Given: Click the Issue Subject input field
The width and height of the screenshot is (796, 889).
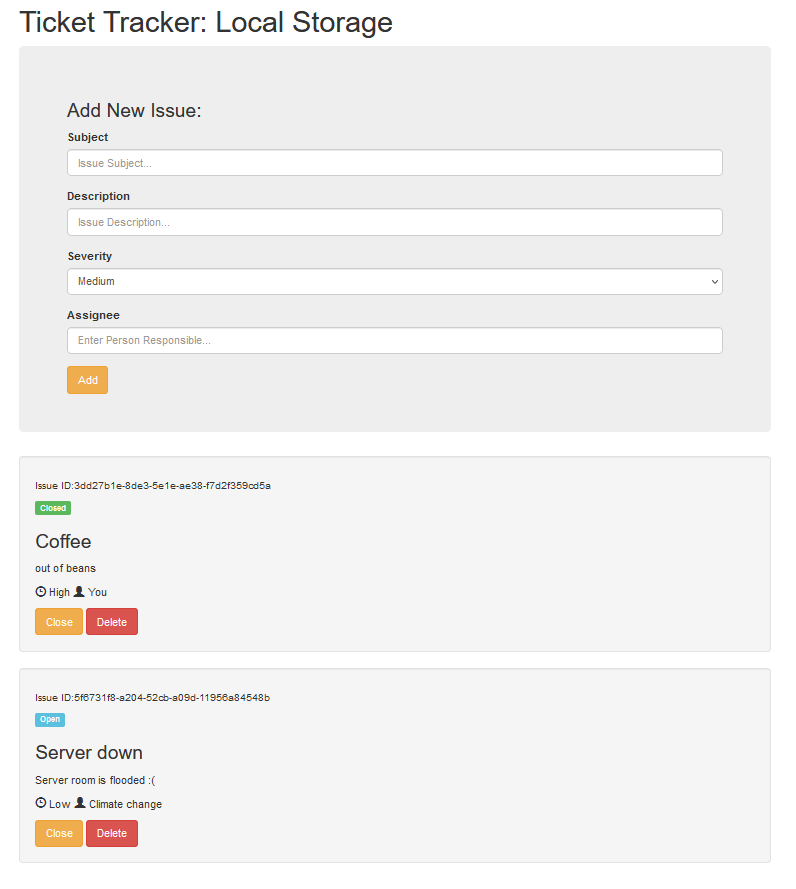Looking at the screenshot, I should [395, 162].
